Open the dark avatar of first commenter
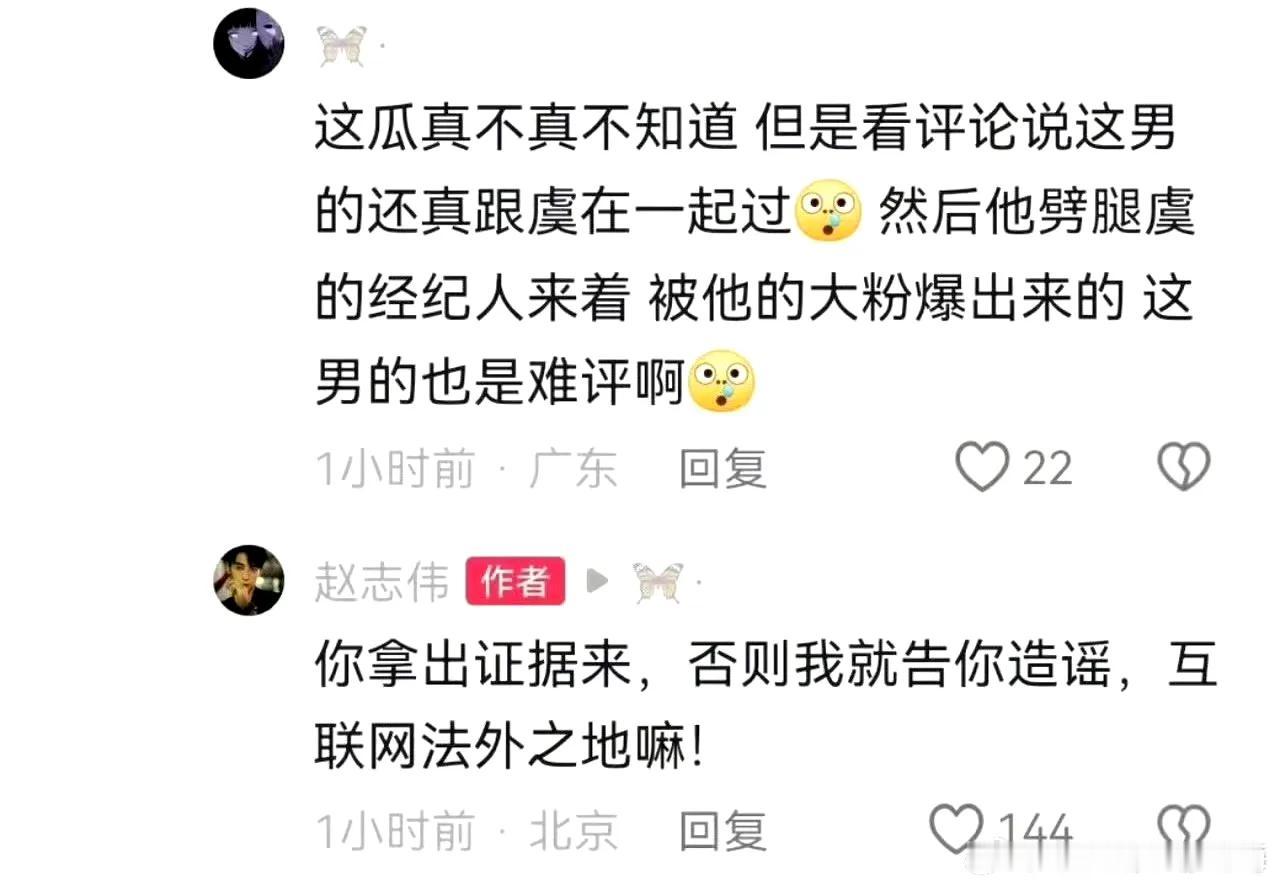This screenshot has height=888, width=1280. coord(249,44)
